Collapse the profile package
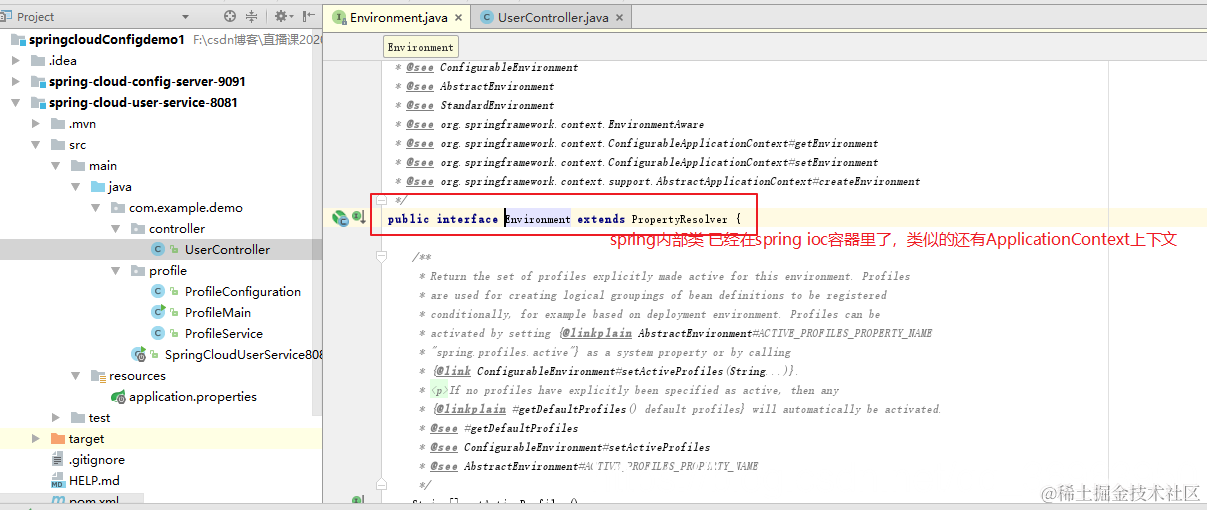 (x=115, y=270)
